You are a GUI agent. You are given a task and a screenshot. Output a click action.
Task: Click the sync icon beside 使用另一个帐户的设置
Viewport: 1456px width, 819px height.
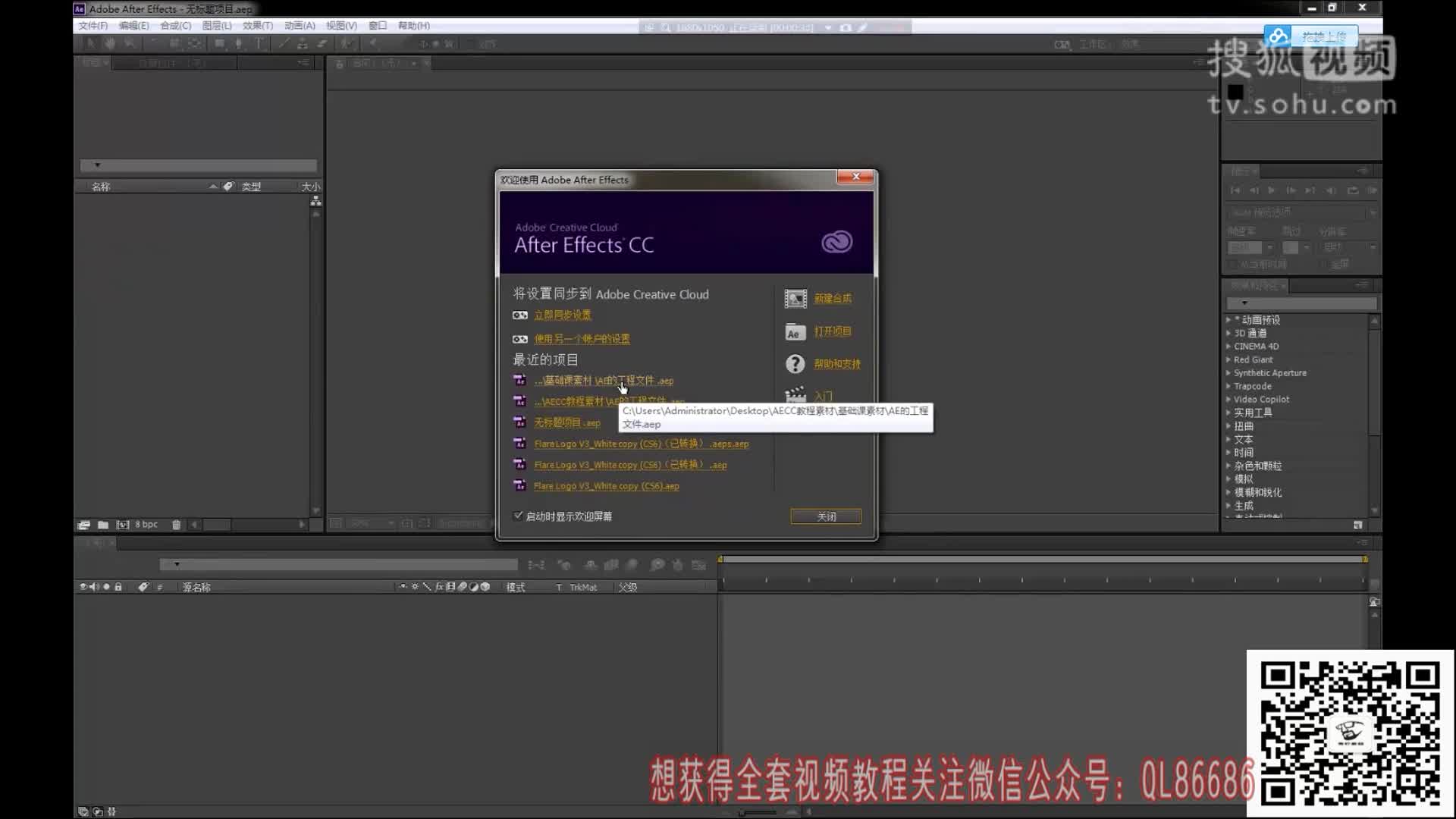pyautogui.click(x=520, y=339)
